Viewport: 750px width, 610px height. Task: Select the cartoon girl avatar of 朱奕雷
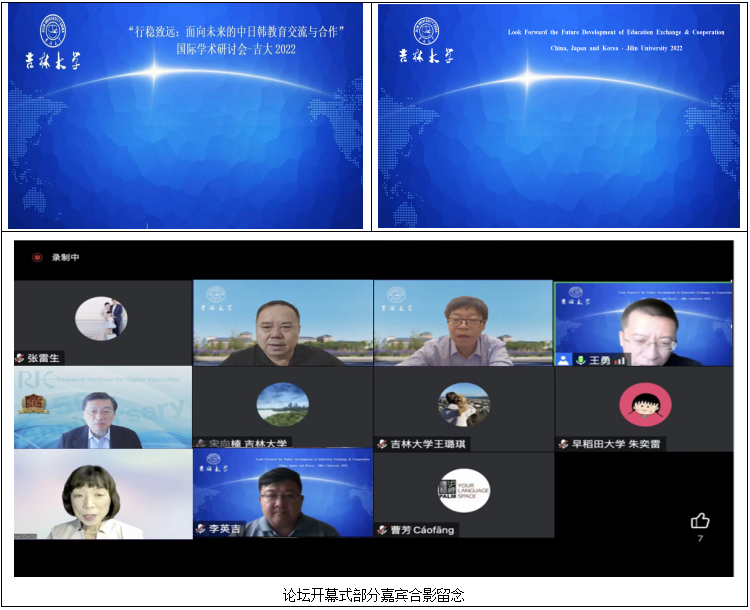click(x=644, y=404)
